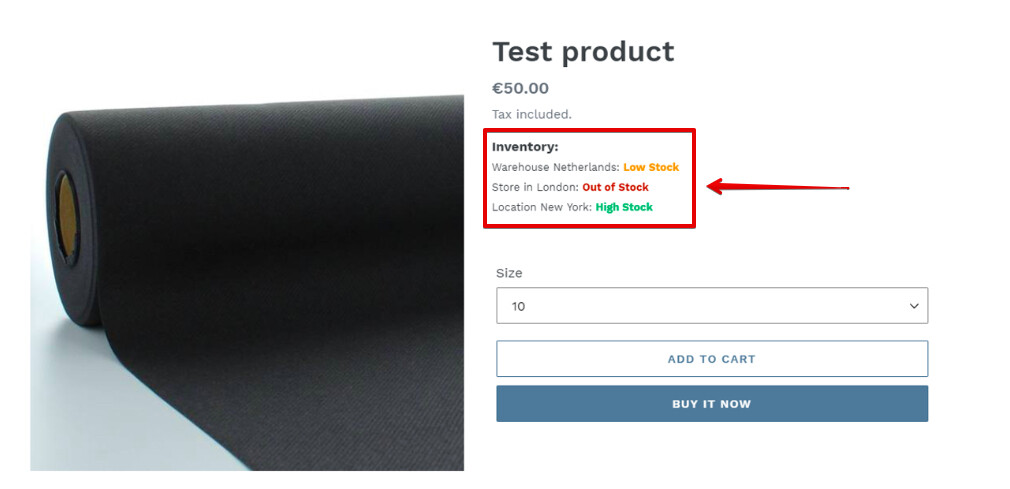This screenshot has height=489, width=1010.
Task: Click the €50.00 price
Action: point(520,88)
